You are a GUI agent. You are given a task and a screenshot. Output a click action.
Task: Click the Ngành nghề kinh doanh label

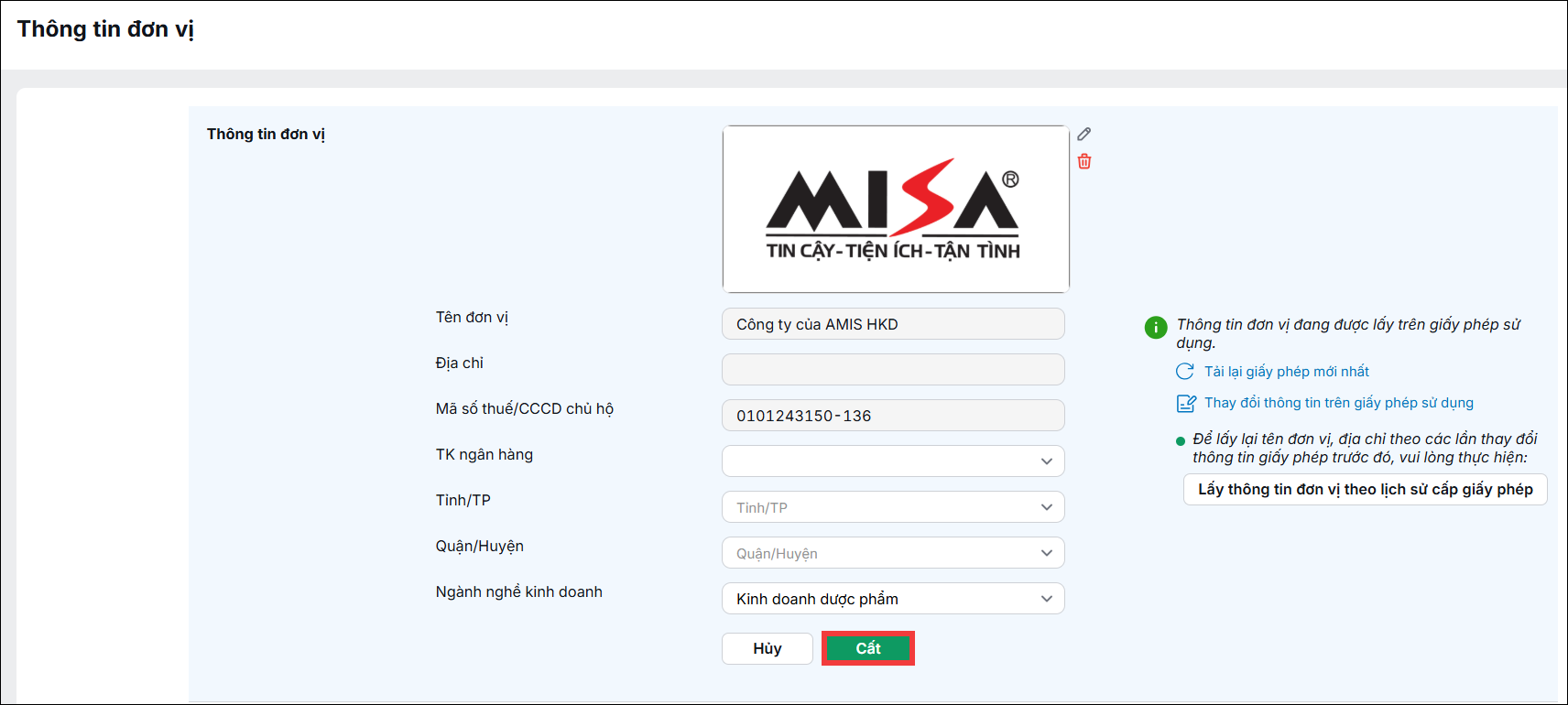519,592
